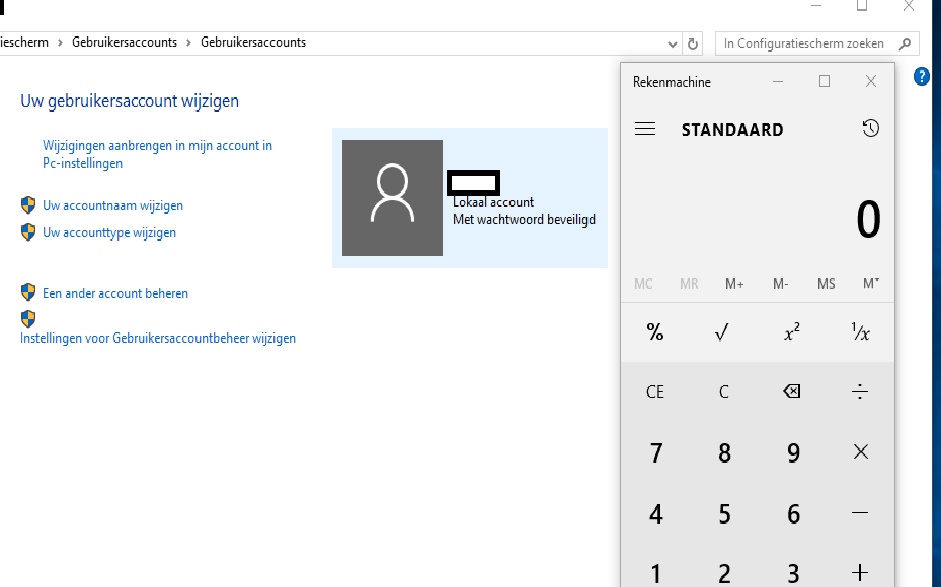Expand the address bar history dropdown
The height and width of the screenshot is (587, 941).
673,43
